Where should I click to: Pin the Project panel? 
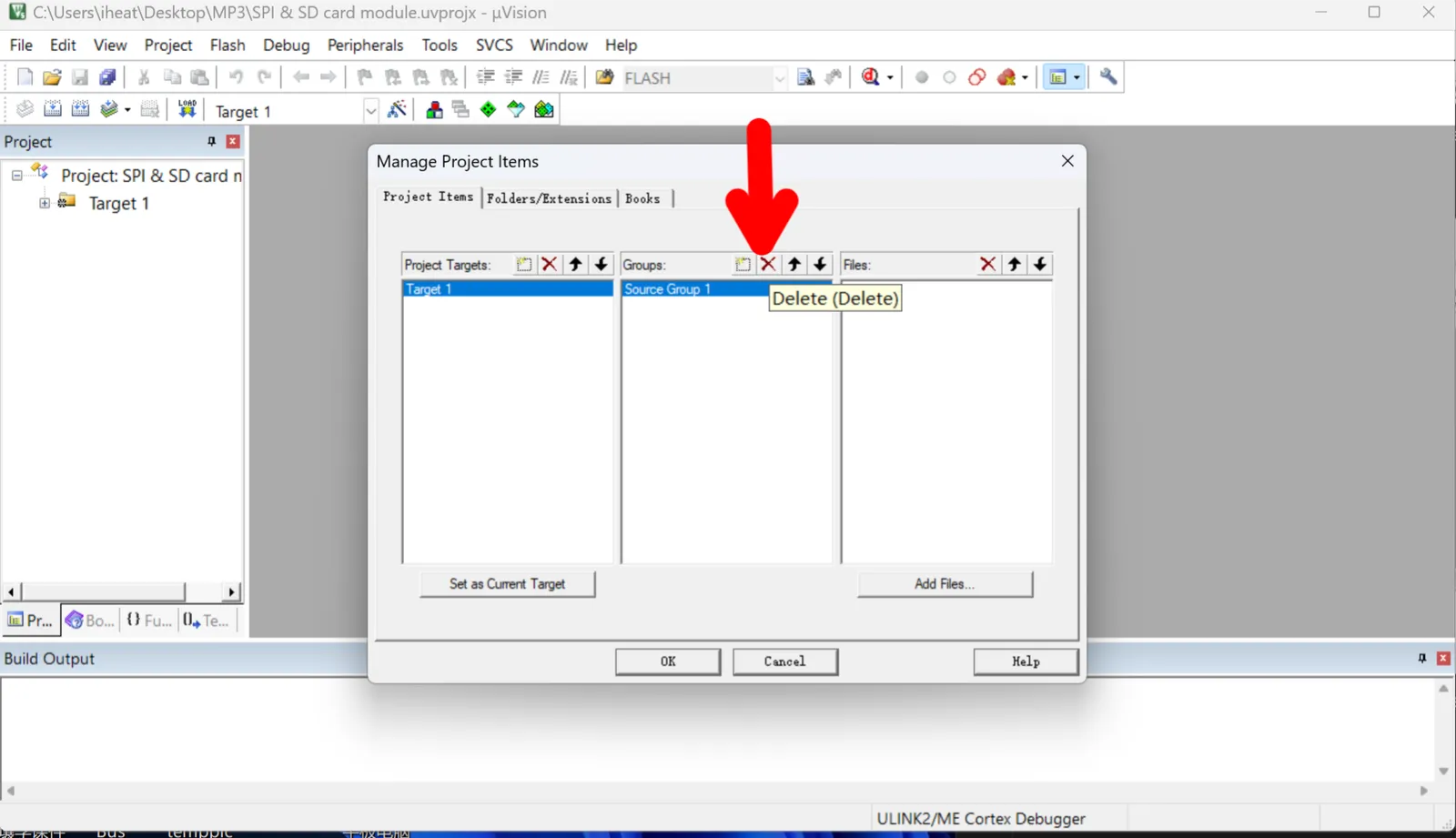[x=211, y=141]
